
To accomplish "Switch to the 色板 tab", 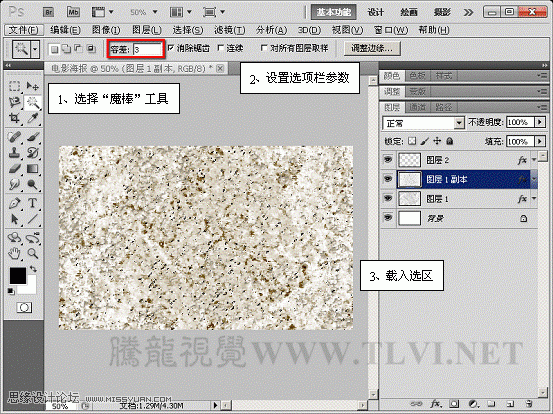I will pyautogui.click(x=417, y=75).
